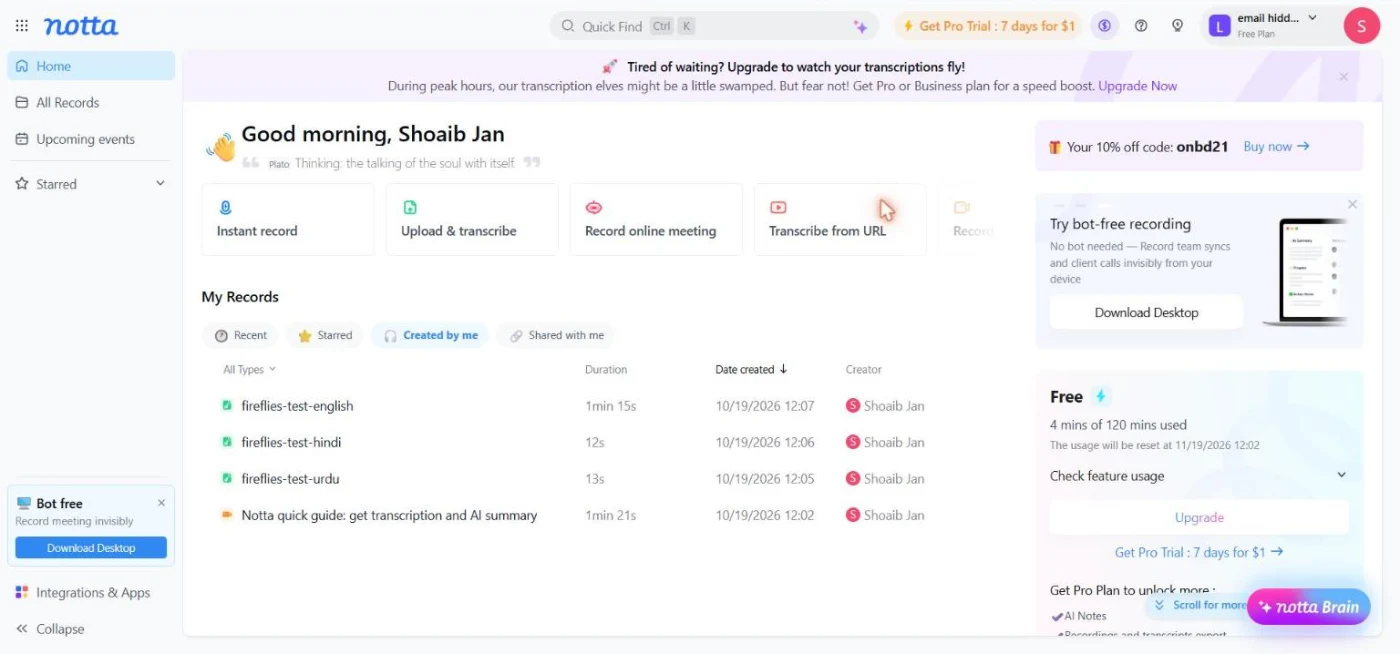
Task: Click the Duration column header
Action: pyautogui.click(x=606, y=370)
